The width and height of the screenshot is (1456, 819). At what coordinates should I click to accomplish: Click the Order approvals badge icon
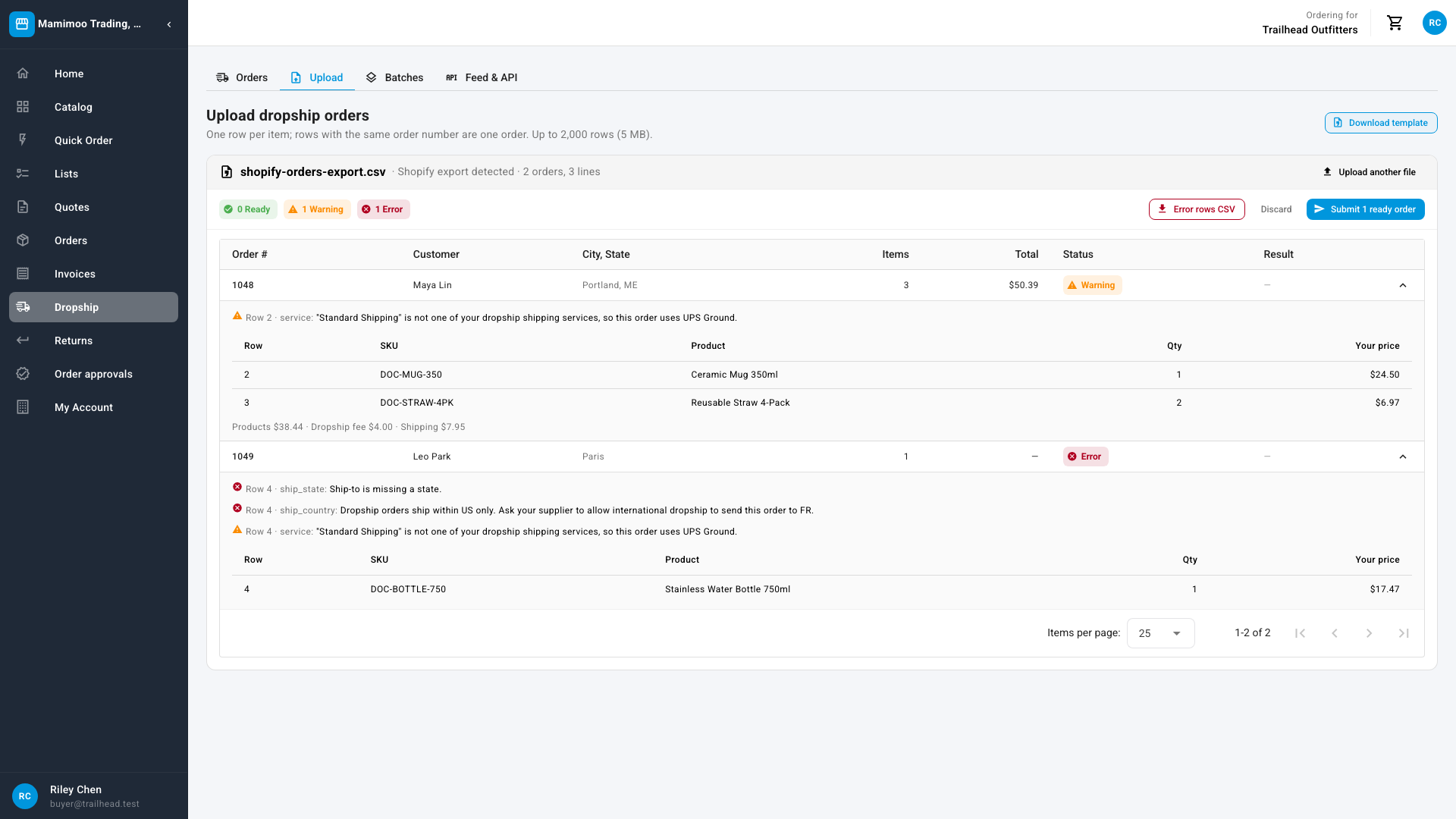[23, 374]
